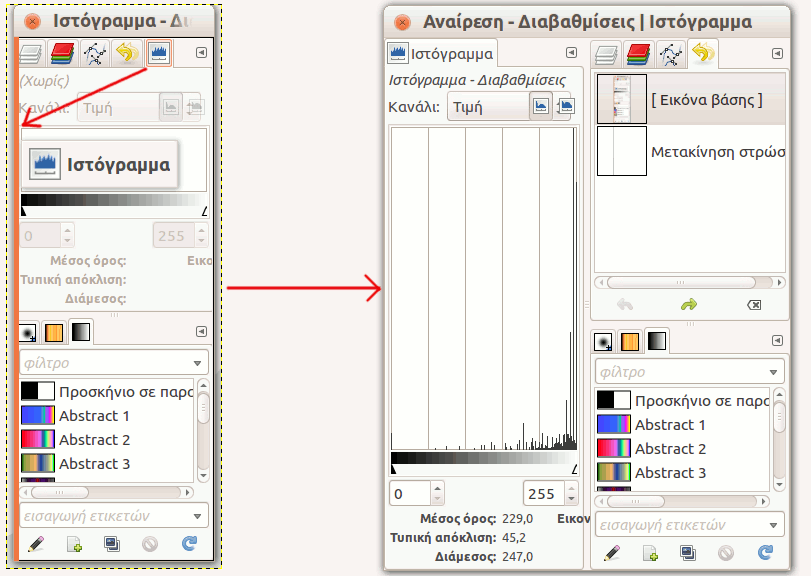Viewport: 811px width, 576px height.
Task: Open Gradients tab in right window
Action: point(656,342)
